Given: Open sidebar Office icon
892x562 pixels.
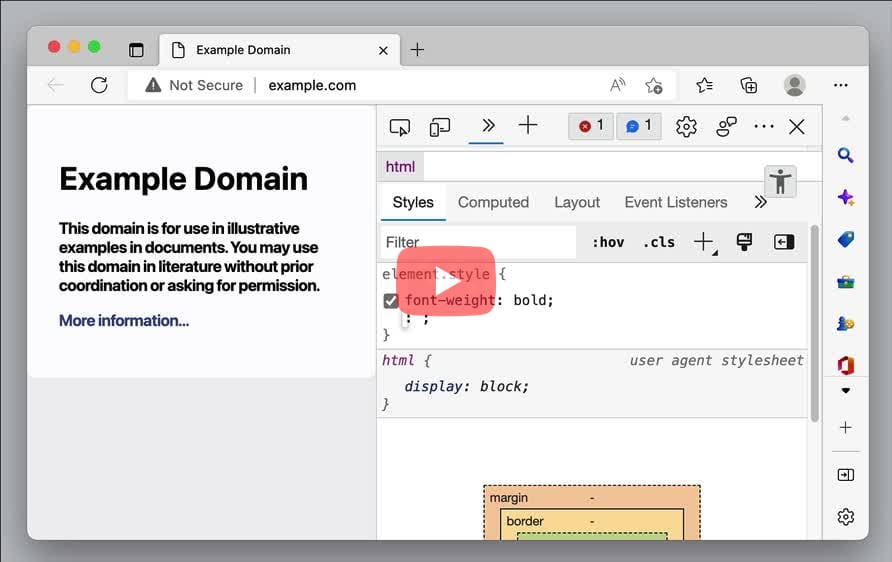Looking at the screenshot, I should coord(846,365).
